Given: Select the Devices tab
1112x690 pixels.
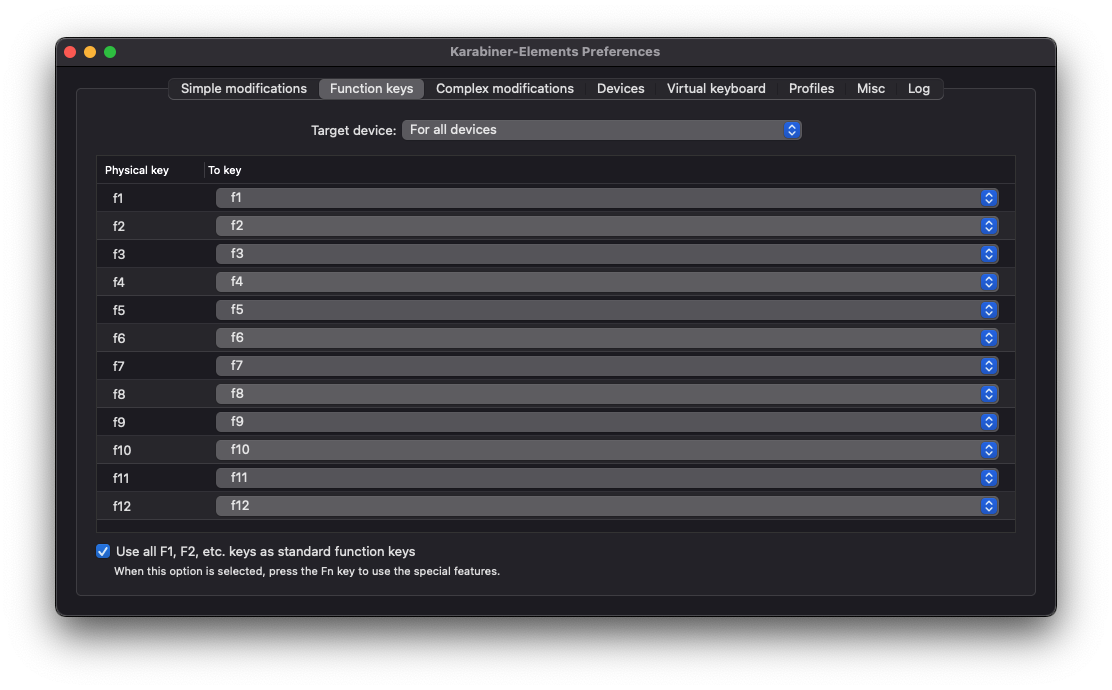Looking at the screenshot, I should 620,89.
